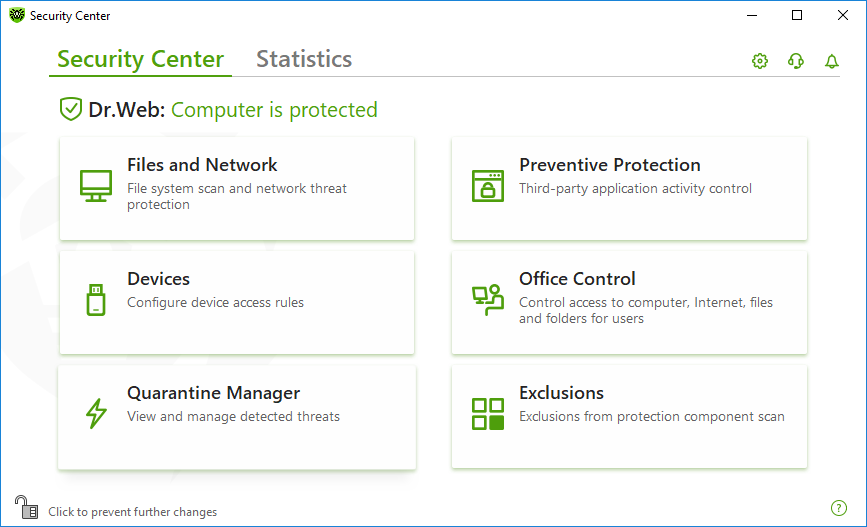Click the Quarantine Manager lightning icon

[96, 414]
